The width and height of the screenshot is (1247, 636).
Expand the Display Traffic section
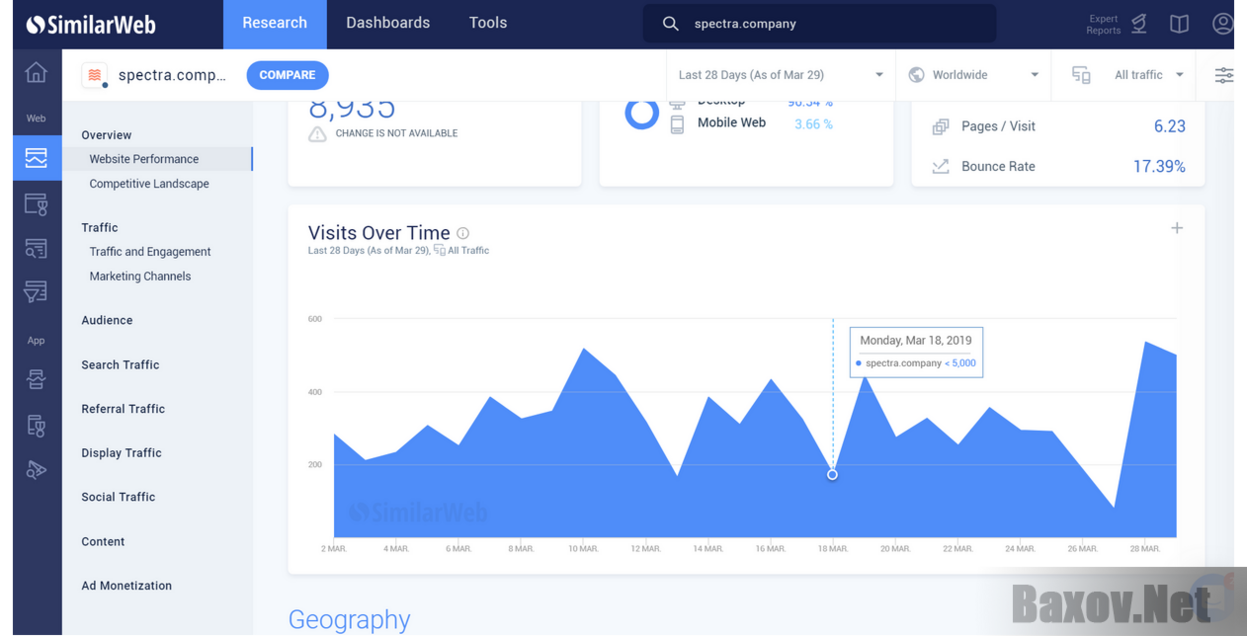pos(121,453)
